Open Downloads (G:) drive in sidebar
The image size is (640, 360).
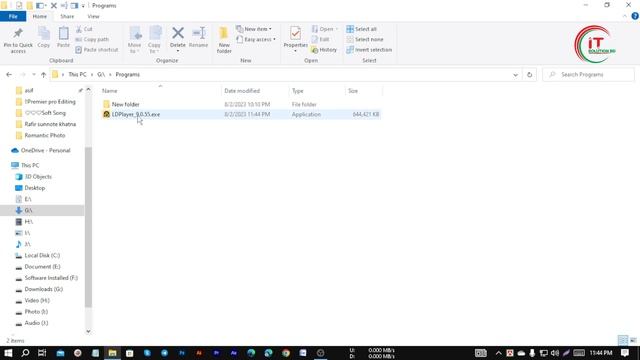(x=44, y=289)
